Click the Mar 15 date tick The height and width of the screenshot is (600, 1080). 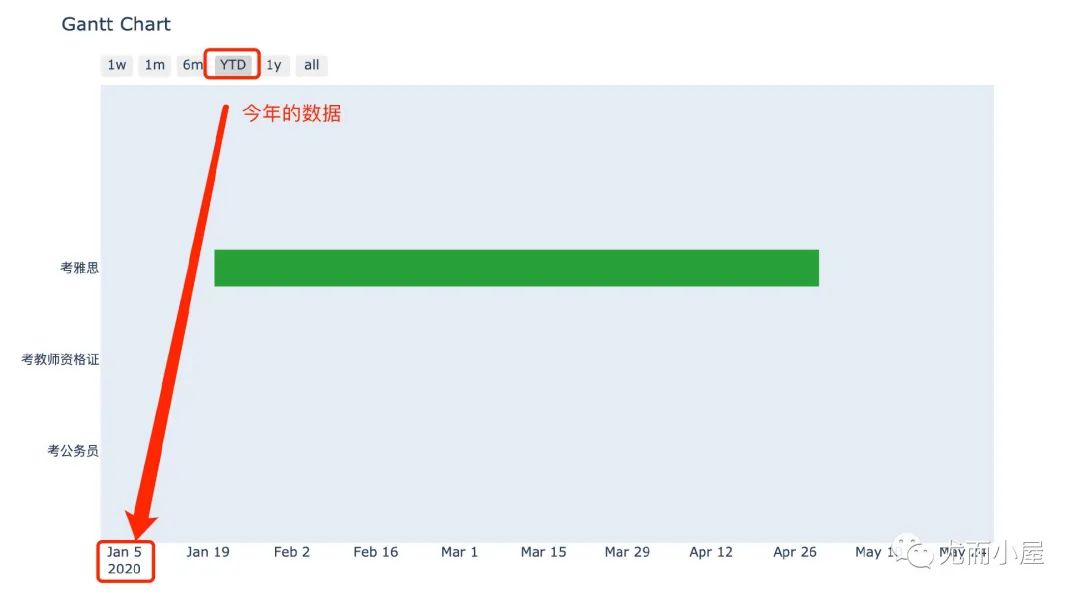[543, 552]
